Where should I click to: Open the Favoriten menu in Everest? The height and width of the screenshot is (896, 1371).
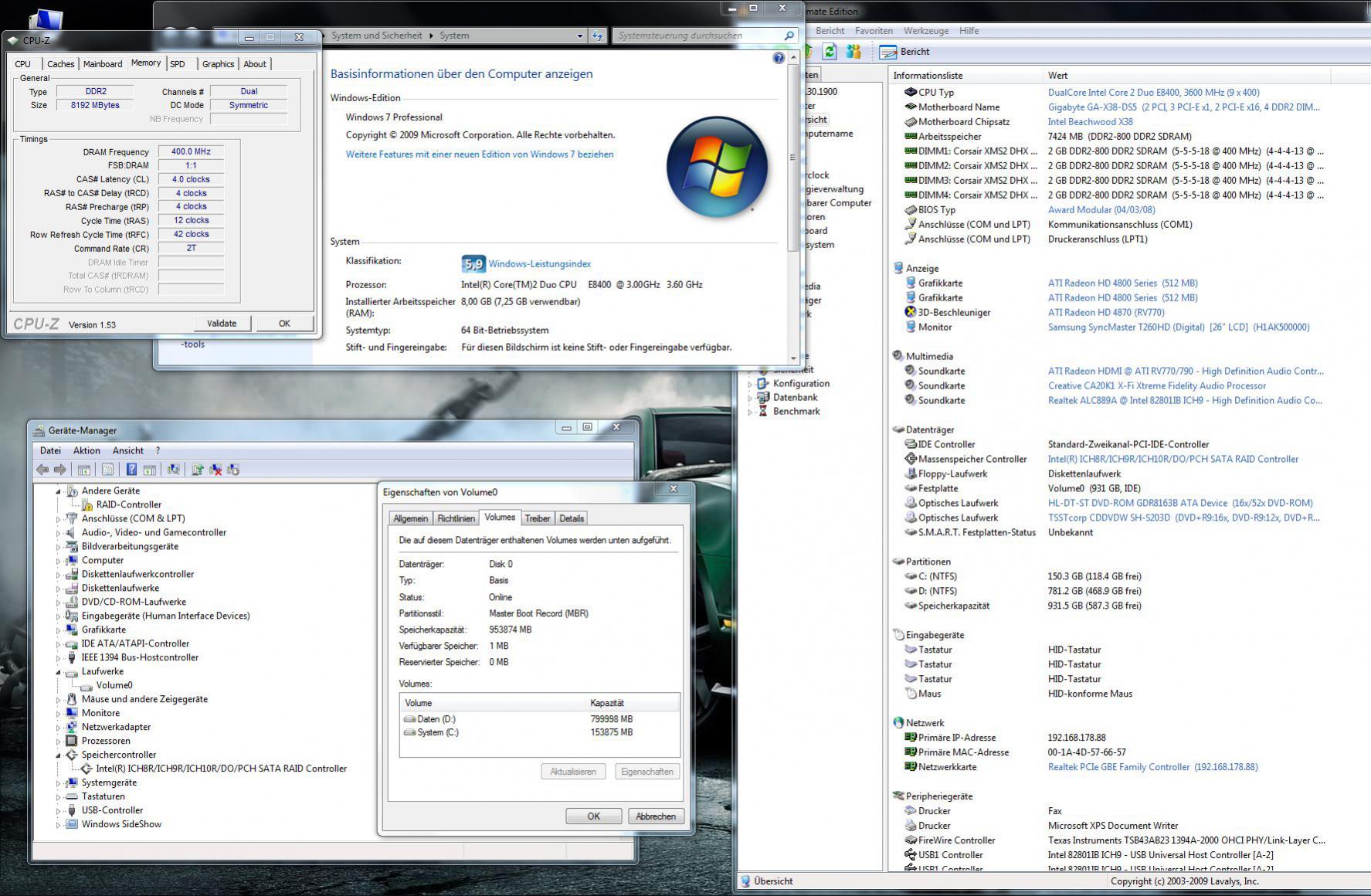[874, 31]
